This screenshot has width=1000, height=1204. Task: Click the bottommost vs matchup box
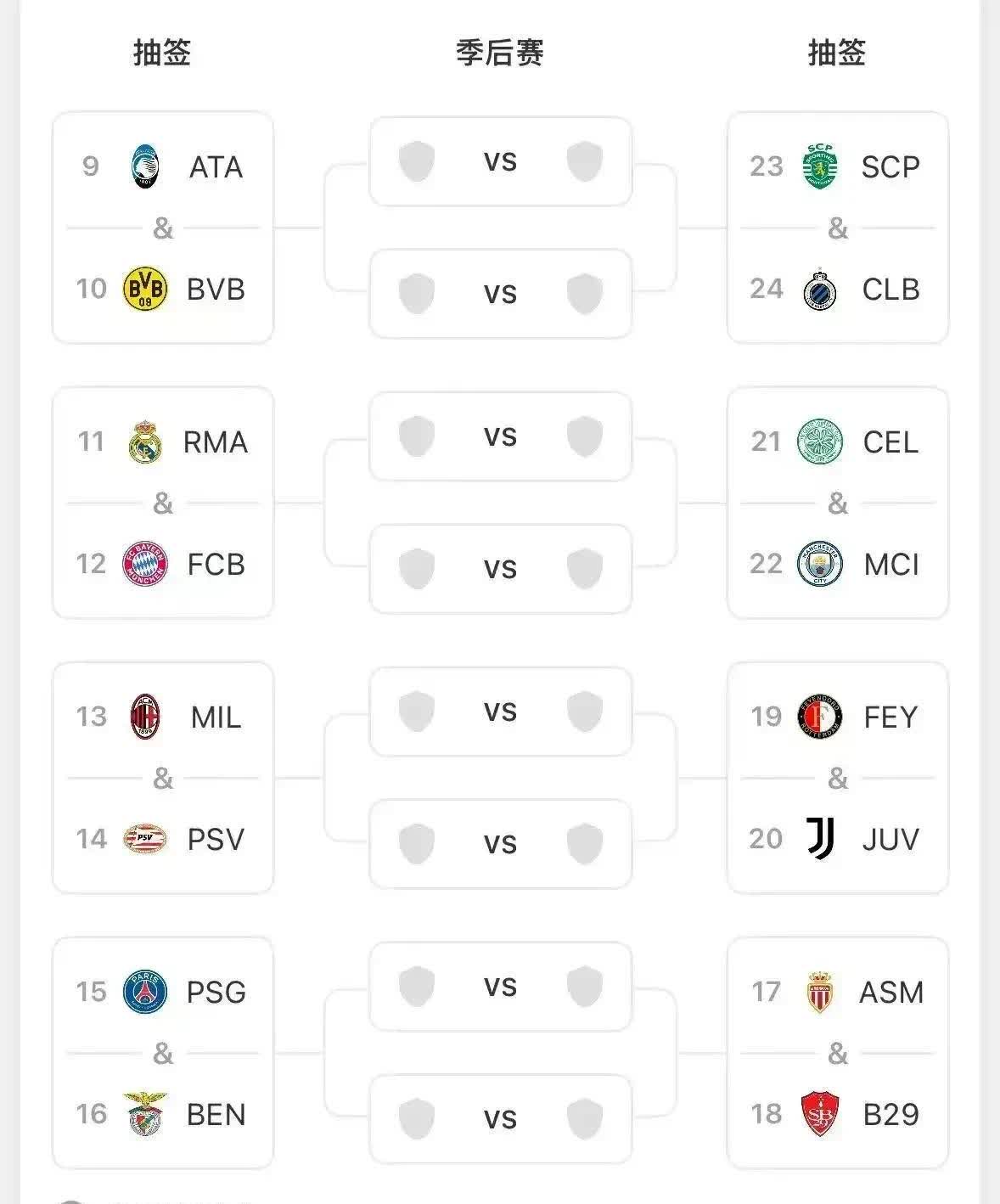pos(501,1119)
